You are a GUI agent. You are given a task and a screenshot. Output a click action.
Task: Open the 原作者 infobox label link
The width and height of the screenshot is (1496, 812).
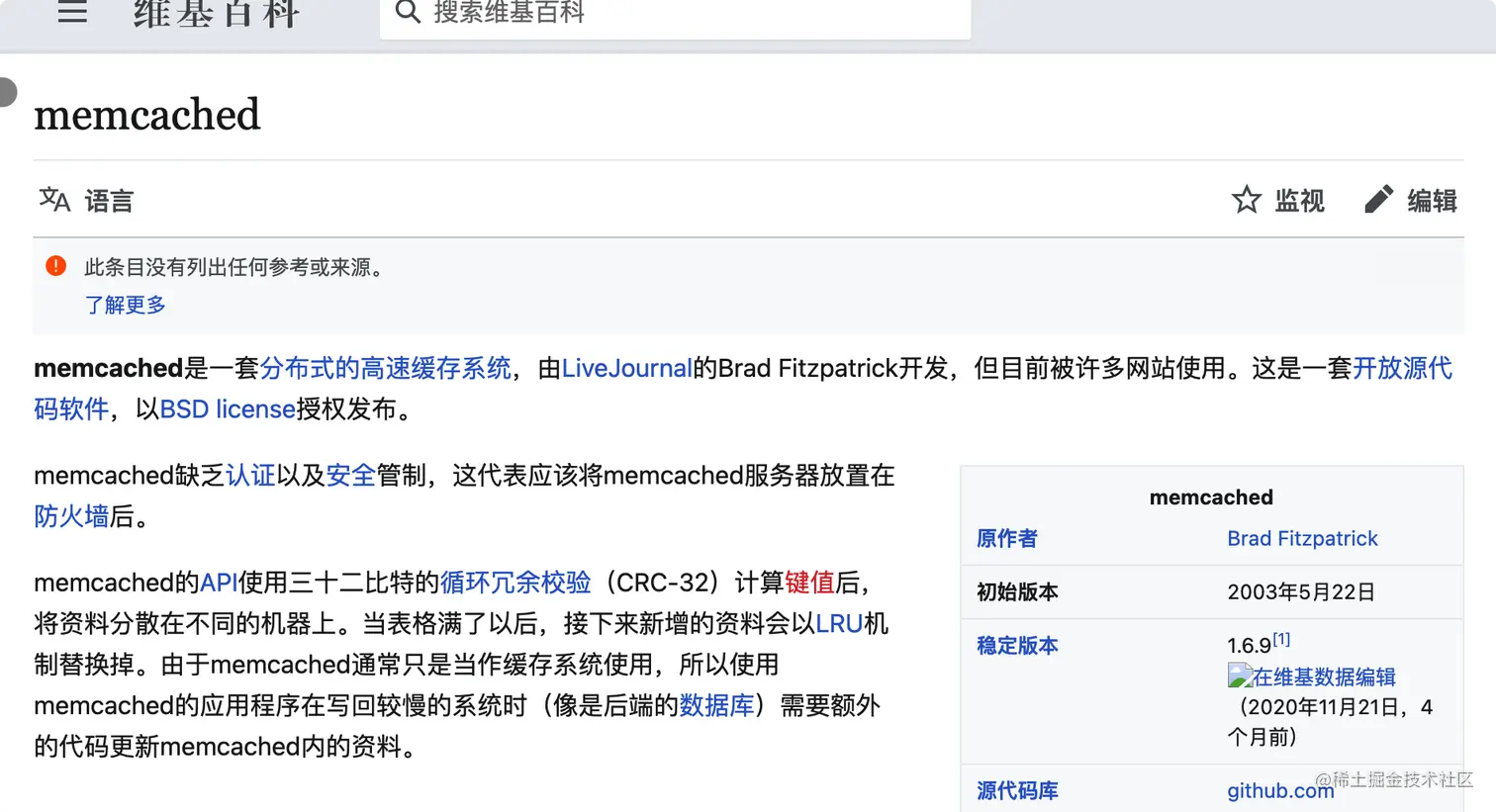click(x=1007, y=538)
